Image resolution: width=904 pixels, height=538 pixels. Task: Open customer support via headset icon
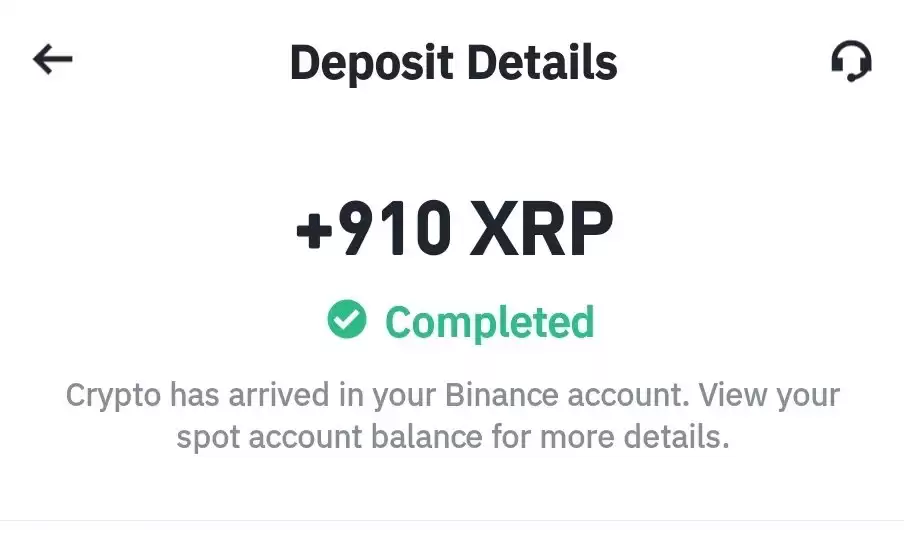pos(851,61)
